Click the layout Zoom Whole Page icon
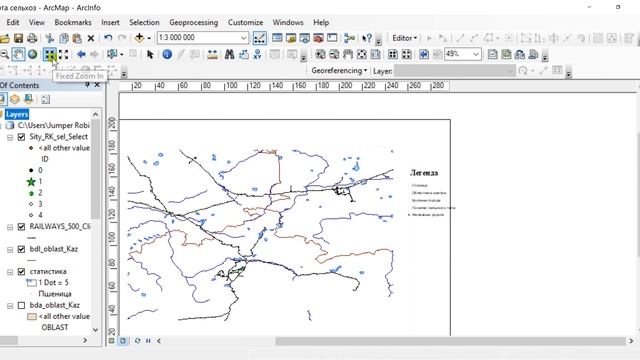This screenshot has width=640, height=360. [x=362, y=54]
